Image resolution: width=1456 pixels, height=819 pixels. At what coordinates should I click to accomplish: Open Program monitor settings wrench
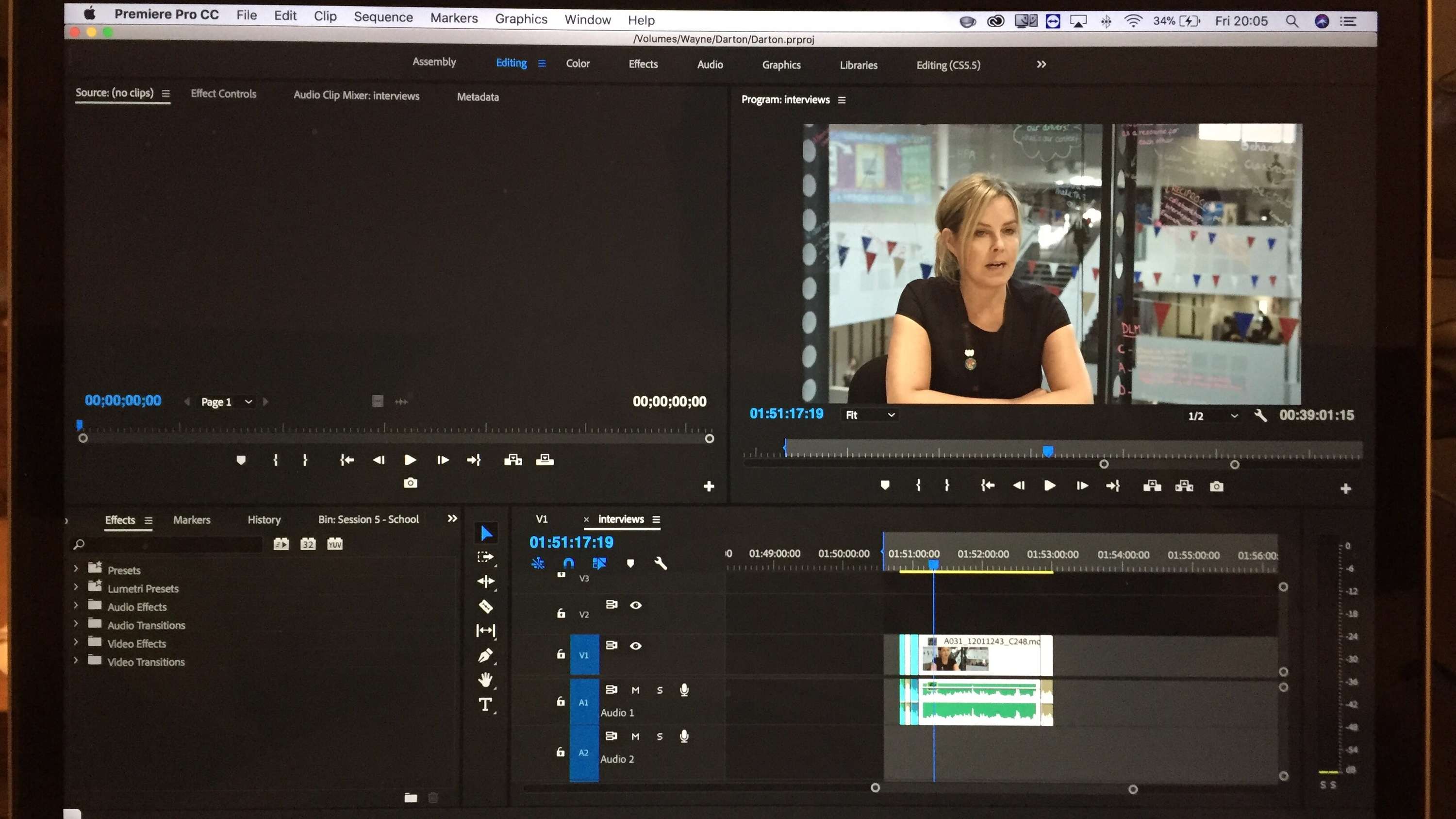(1260, 416)
